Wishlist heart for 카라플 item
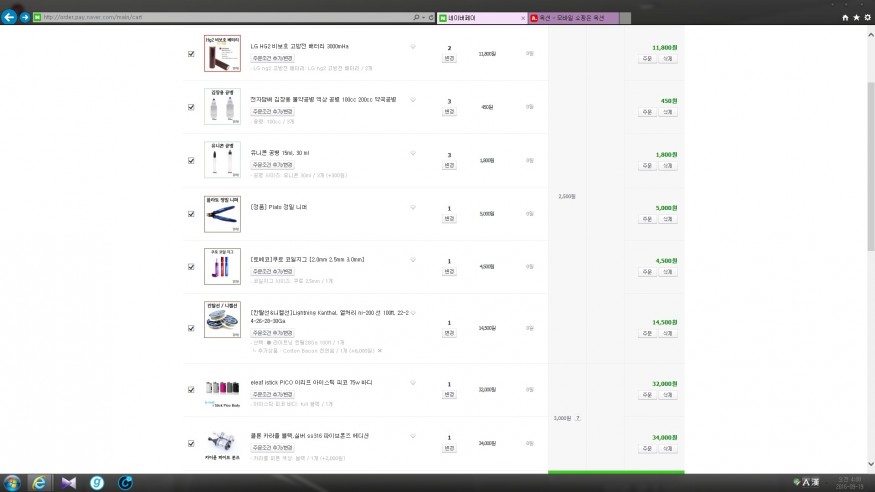875x492 pixels. (413, 436)
